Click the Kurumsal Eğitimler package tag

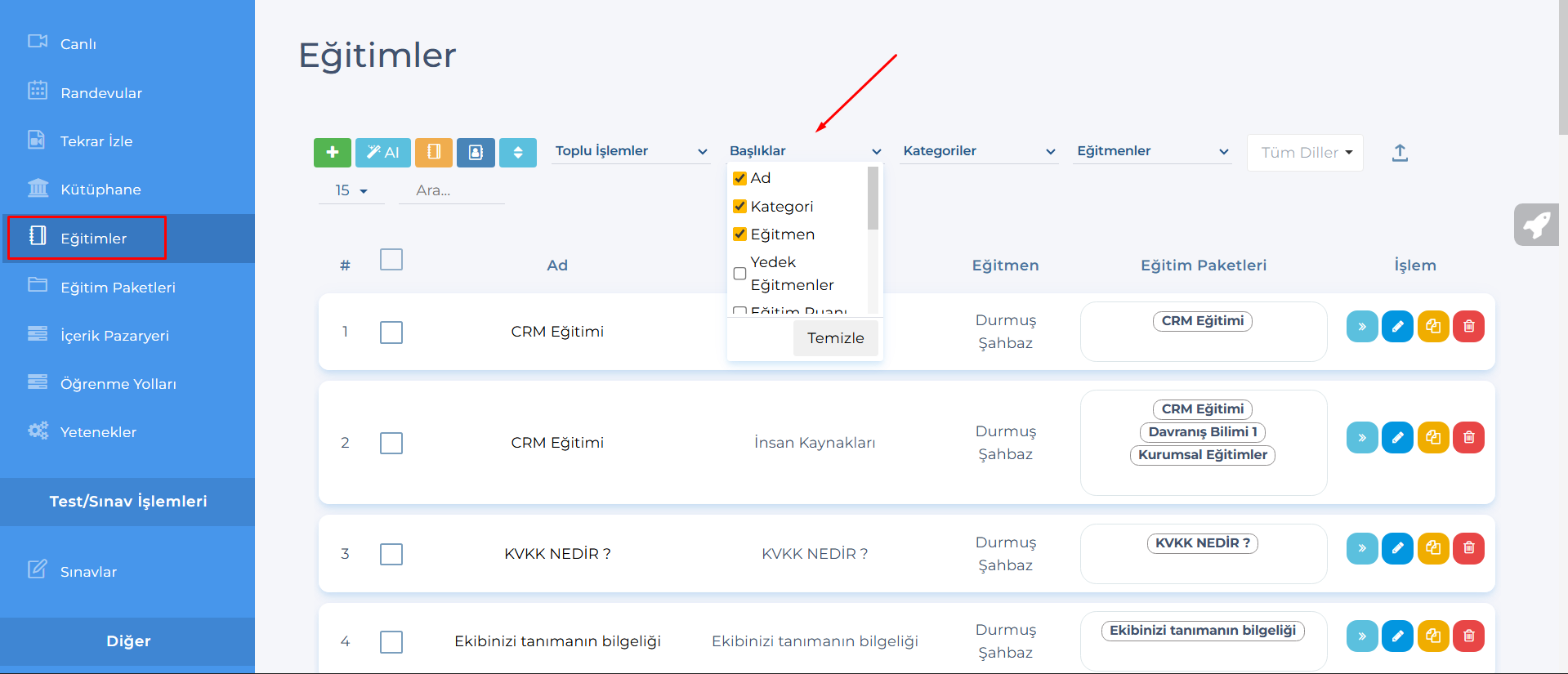[x=1202, y=455]
